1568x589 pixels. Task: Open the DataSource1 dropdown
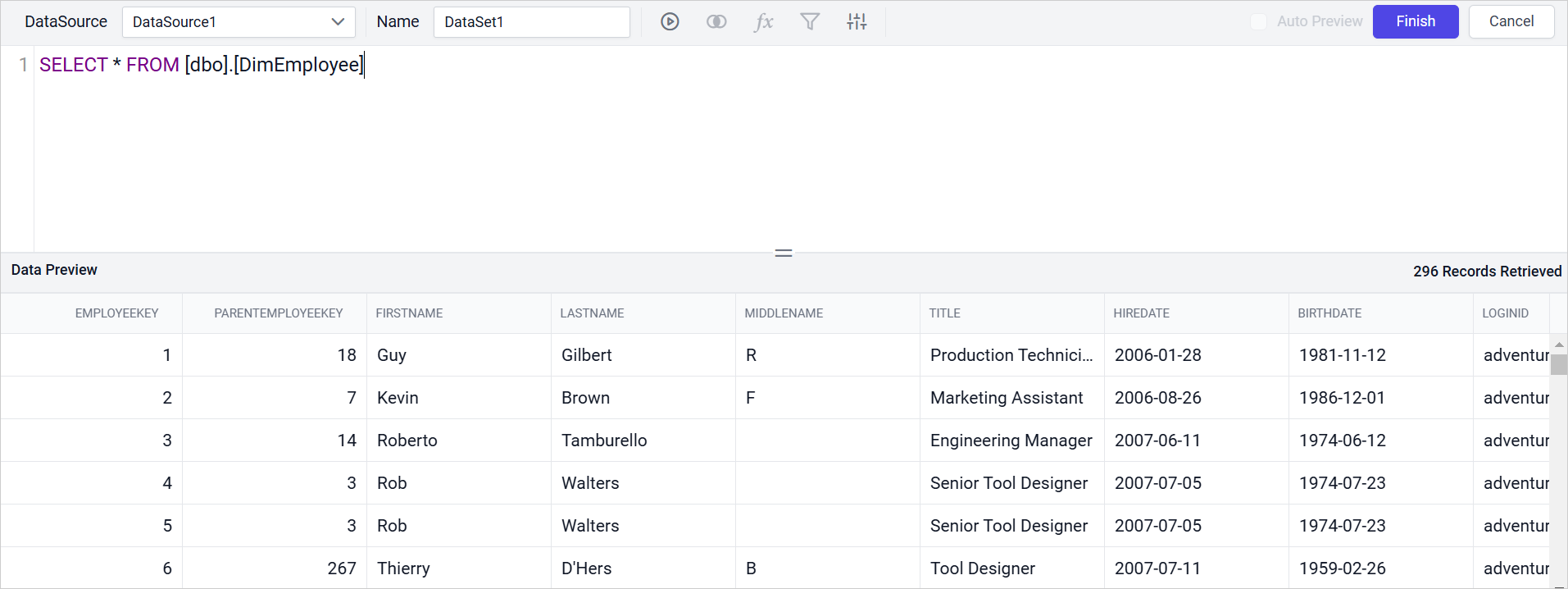click(x=239, y=22)
